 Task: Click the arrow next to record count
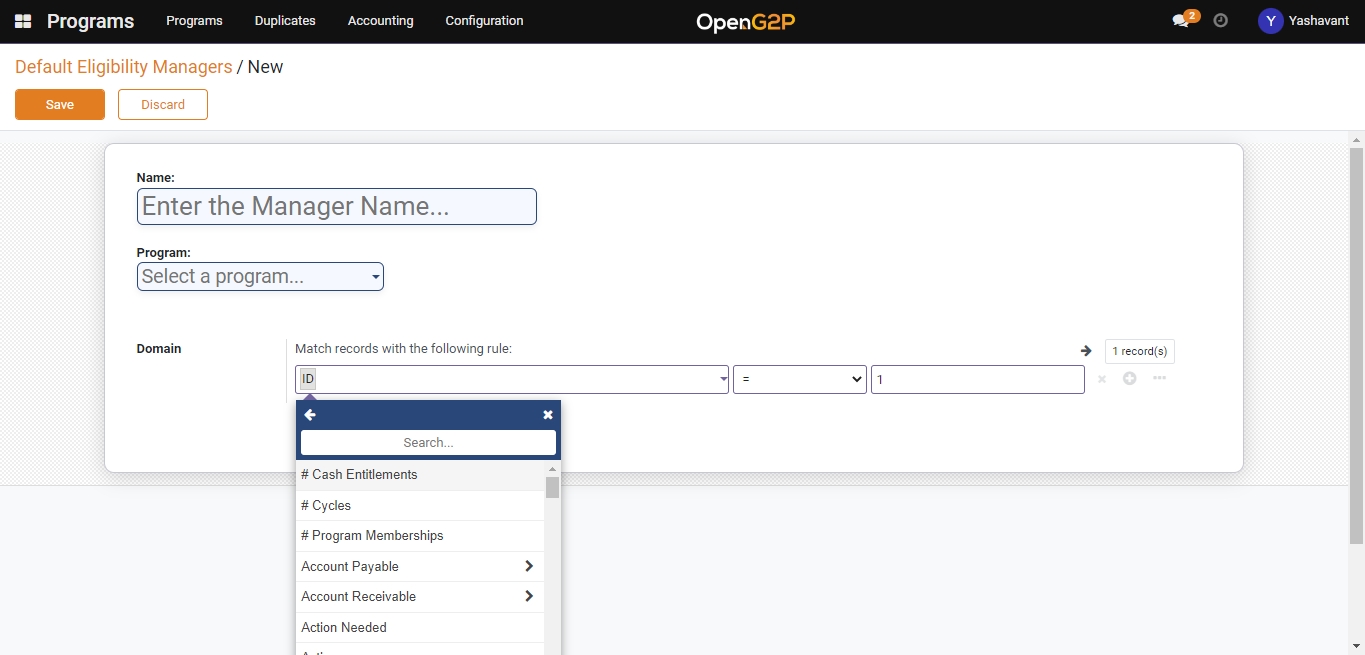pyautogui.click(x=1086, y=351)
